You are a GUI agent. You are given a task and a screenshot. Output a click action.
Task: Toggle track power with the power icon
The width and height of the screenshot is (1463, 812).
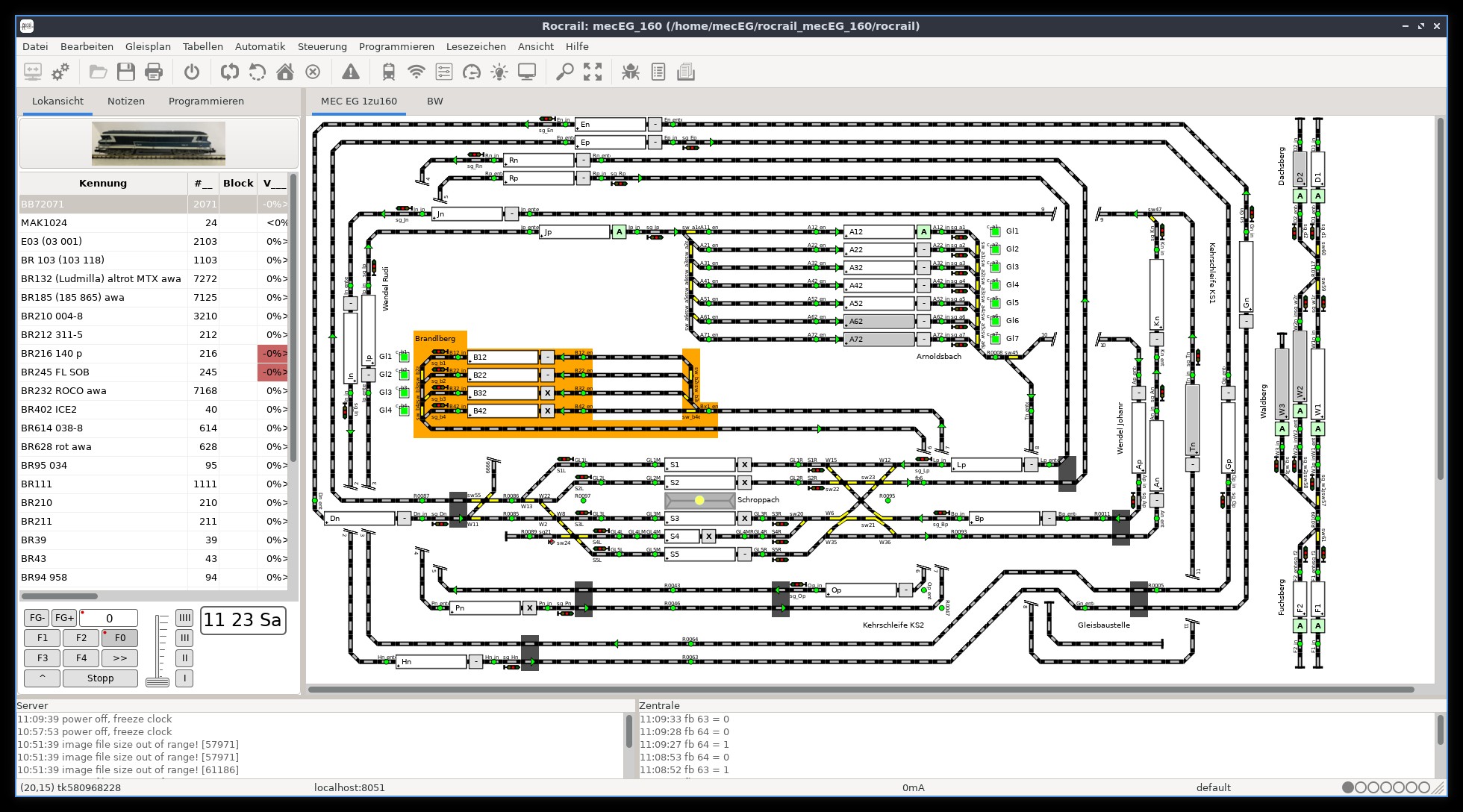[192, 72]
